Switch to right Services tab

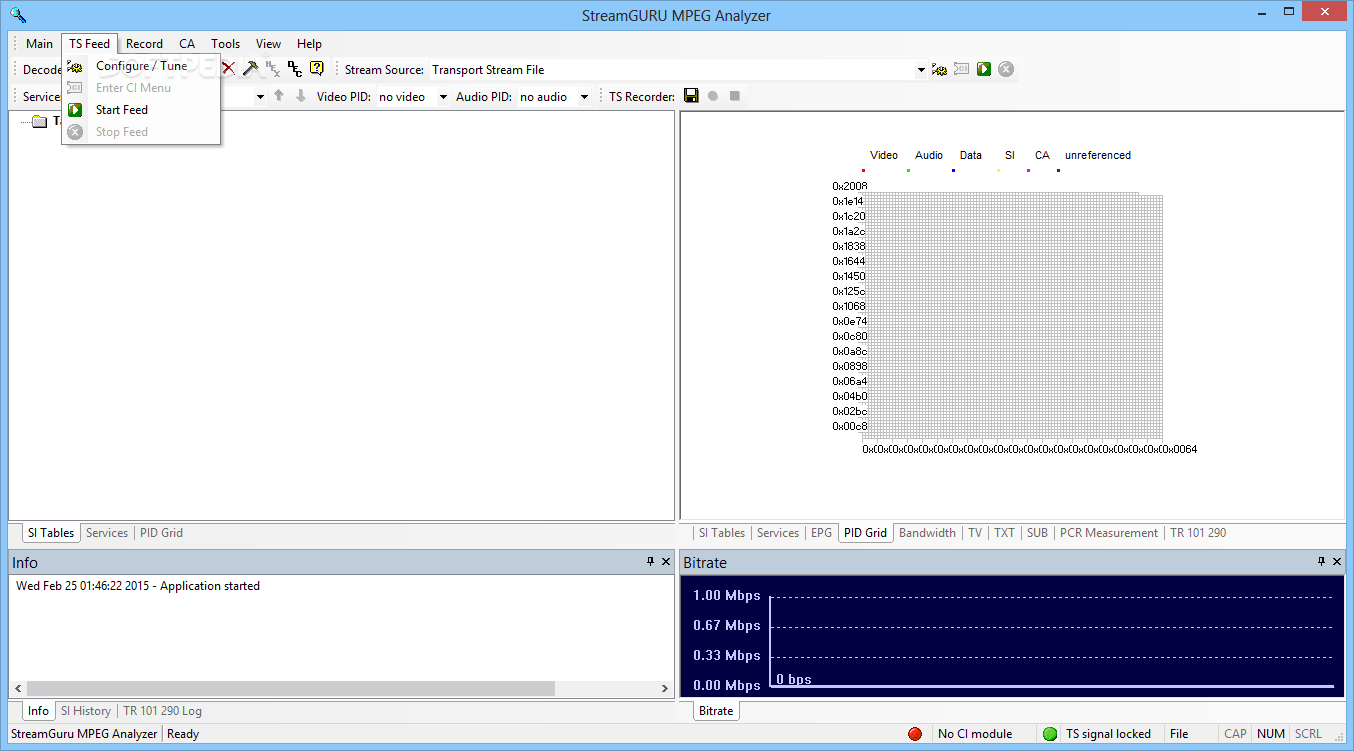pyautogui.click(x=778, y=533)
